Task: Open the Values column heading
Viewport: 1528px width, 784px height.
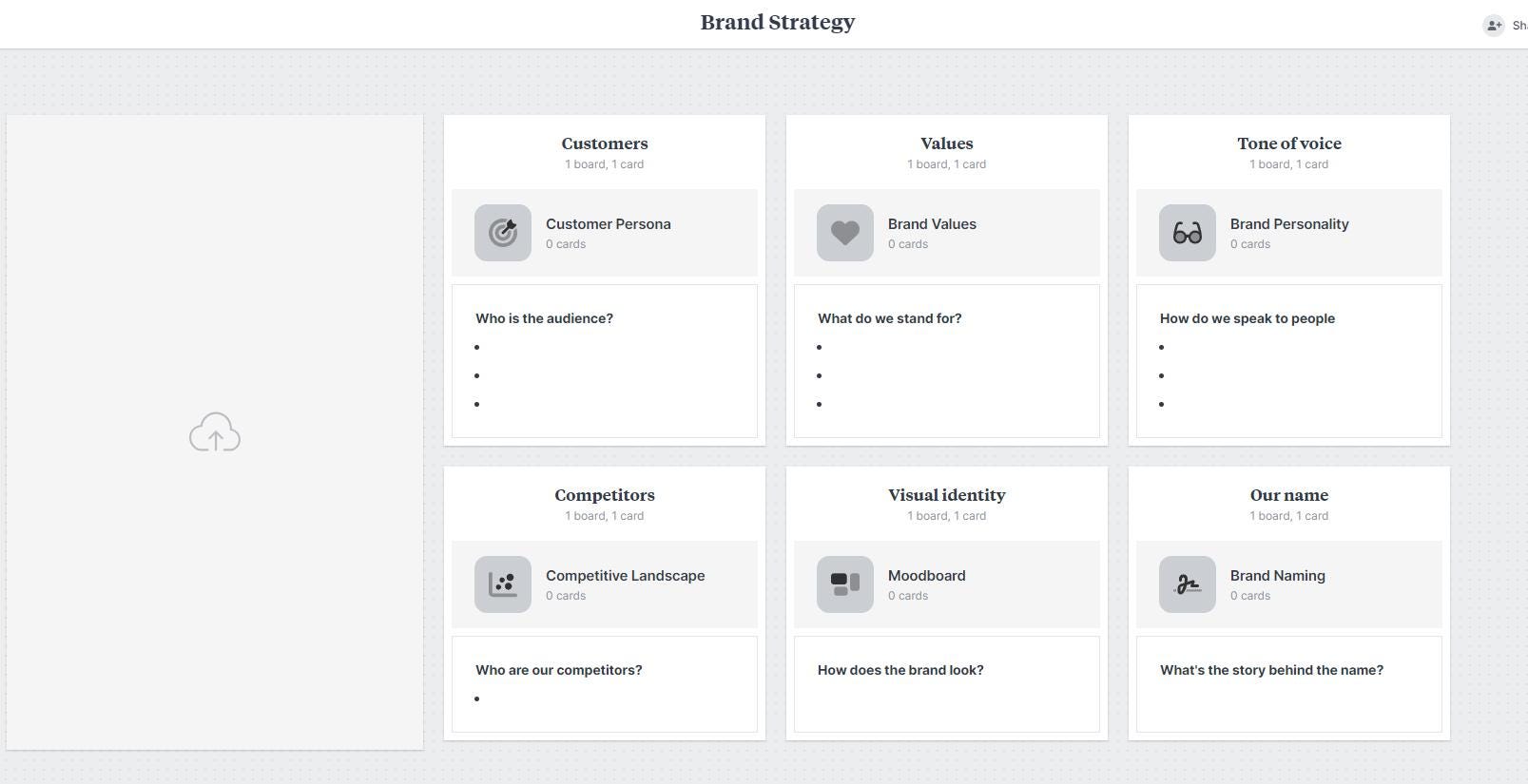Action: [947, 143]
